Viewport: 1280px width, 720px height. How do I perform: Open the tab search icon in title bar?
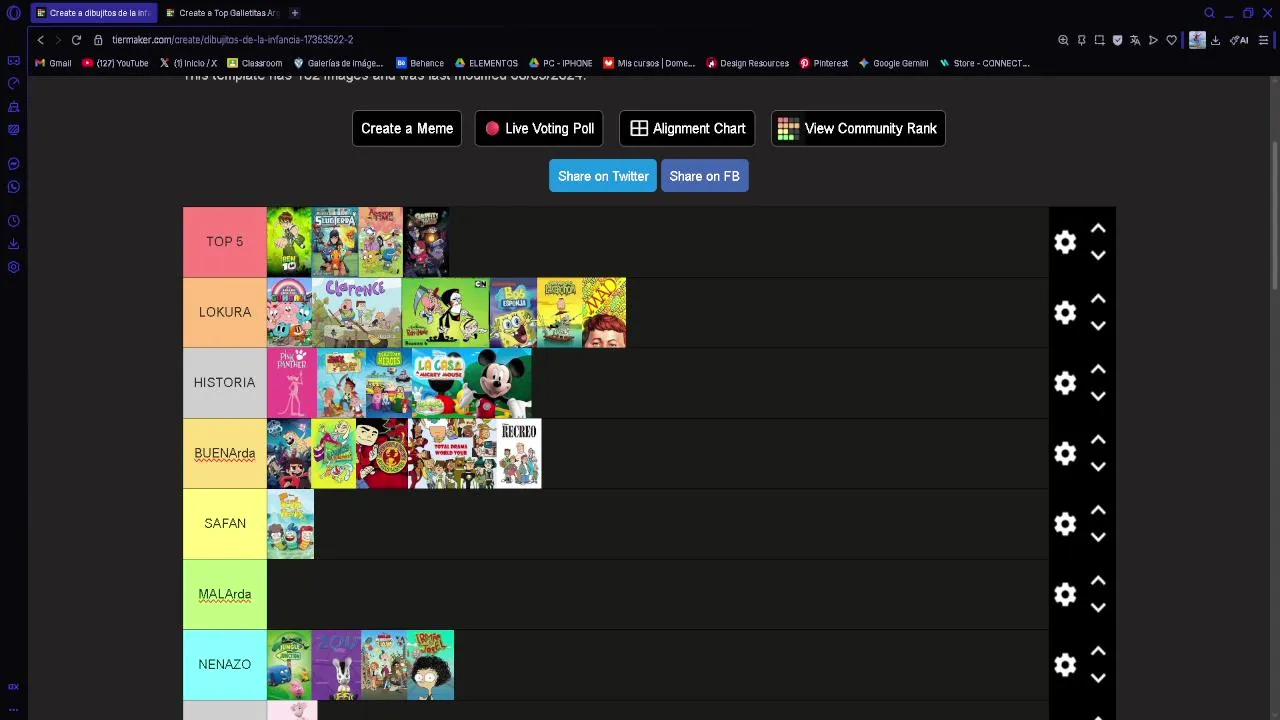[1209, 13]
